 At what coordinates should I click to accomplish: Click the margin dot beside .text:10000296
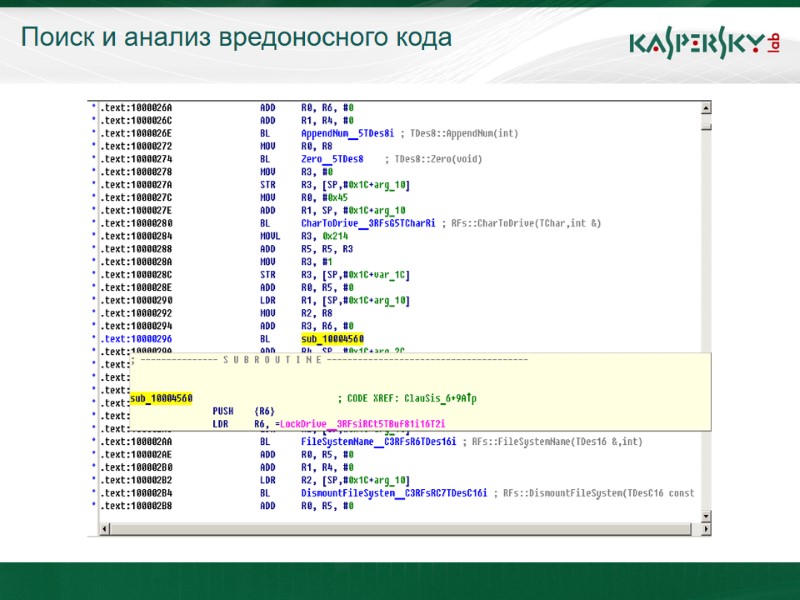[95, 335]
